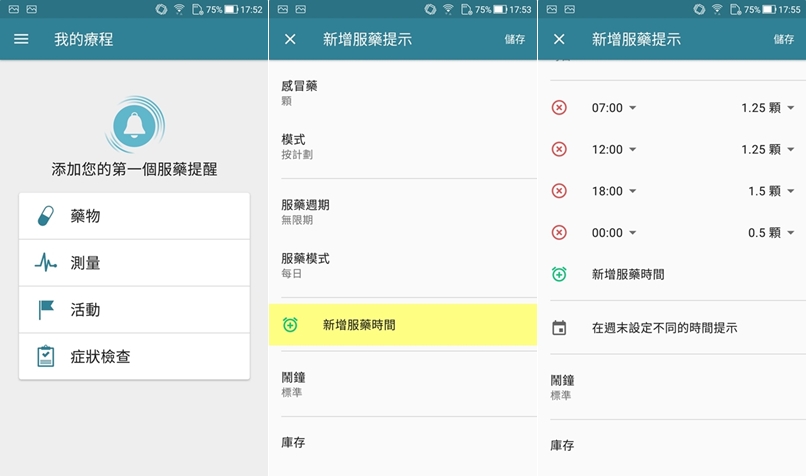Tap 新增服藥時間 text in right screen
The image size is (806, 476).
[x=628, y=274]
